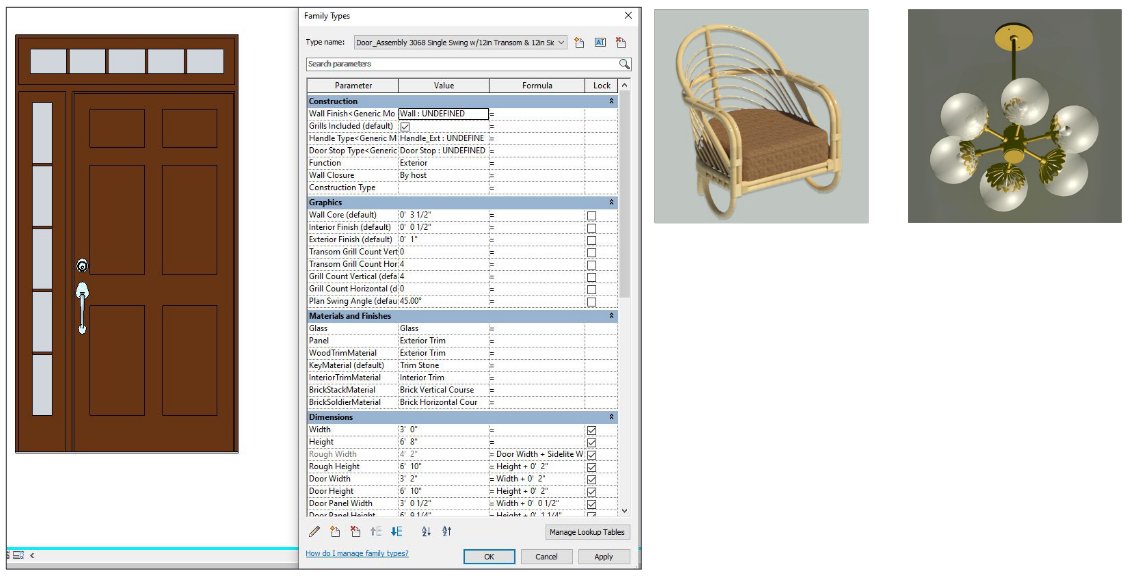Uncheck the Grills Included checkbox
Image resolution: width=1143 pixels, height=576 pixels.
coord(405,127)
